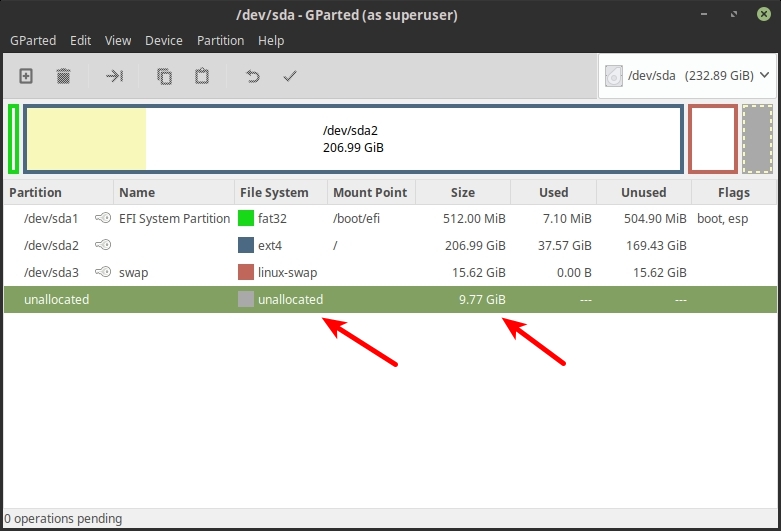This screenshot has width=781, height=531.
Task: Open the GParted menu
Action: 33,40
